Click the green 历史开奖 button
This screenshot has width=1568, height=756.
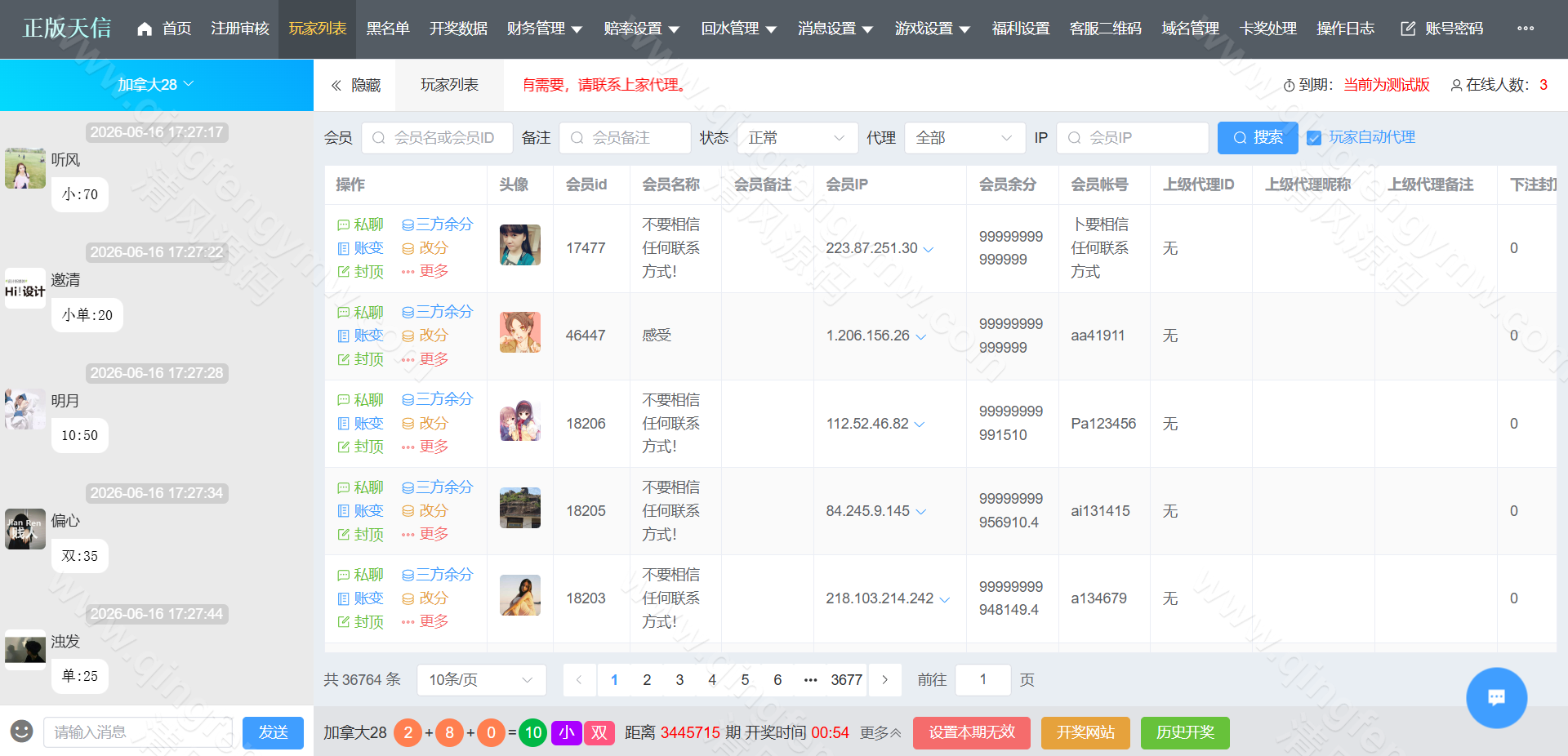click(x=1185, y=732)
